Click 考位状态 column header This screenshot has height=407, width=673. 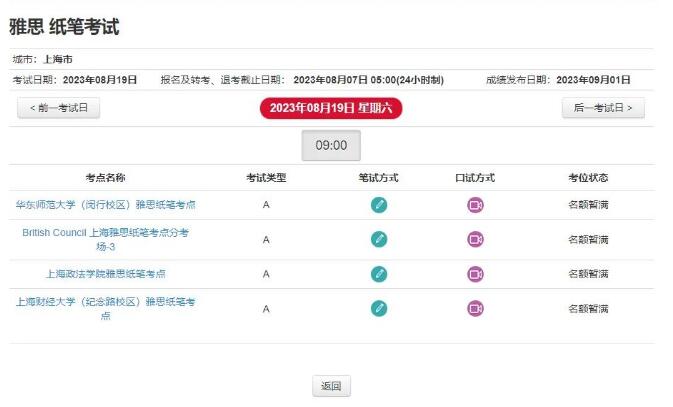pos(588,178)
